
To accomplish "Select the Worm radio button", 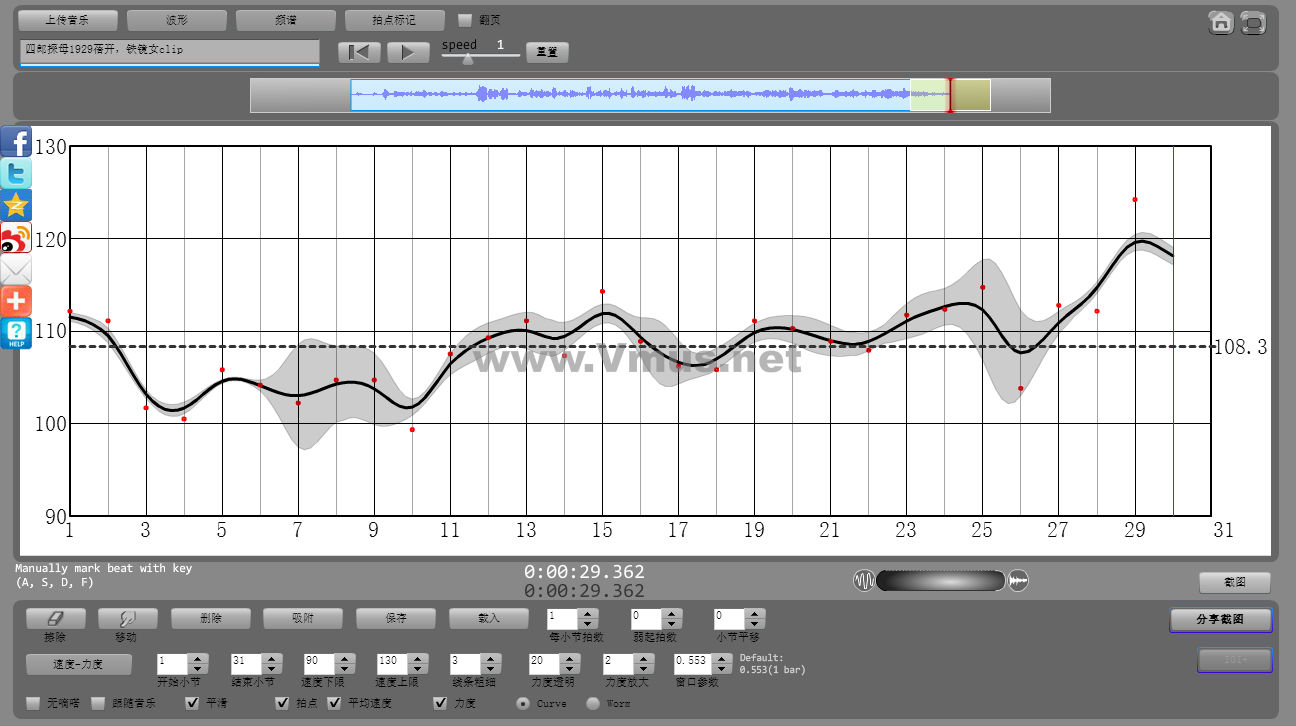I will coord(593,703).
